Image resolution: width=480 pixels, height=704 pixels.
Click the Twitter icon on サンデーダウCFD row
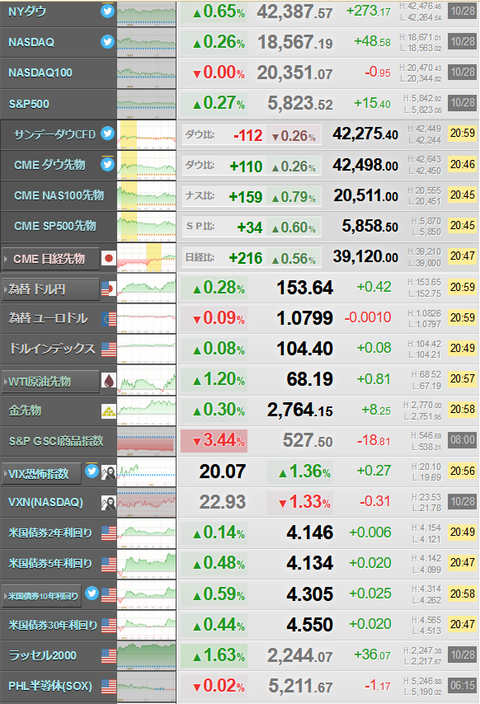107,133
